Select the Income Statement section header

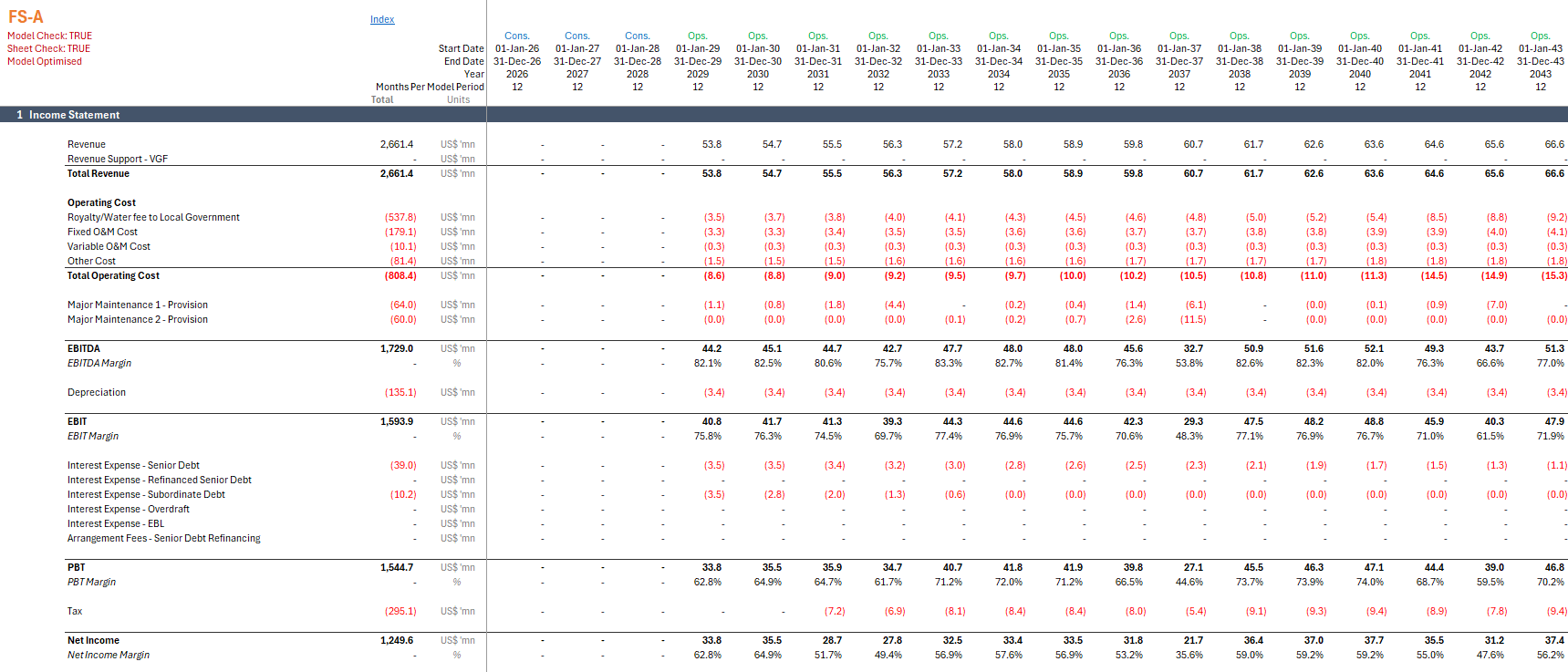point(74,115)
